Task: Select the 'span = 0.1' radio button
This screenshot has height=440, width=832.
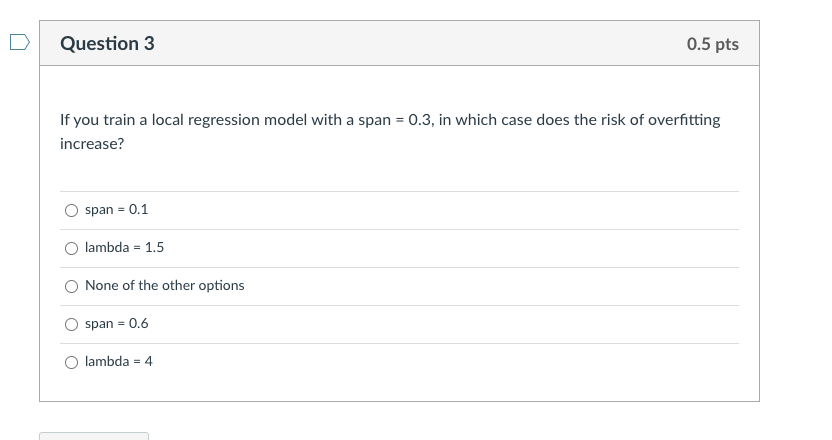Action: point(71,211)
